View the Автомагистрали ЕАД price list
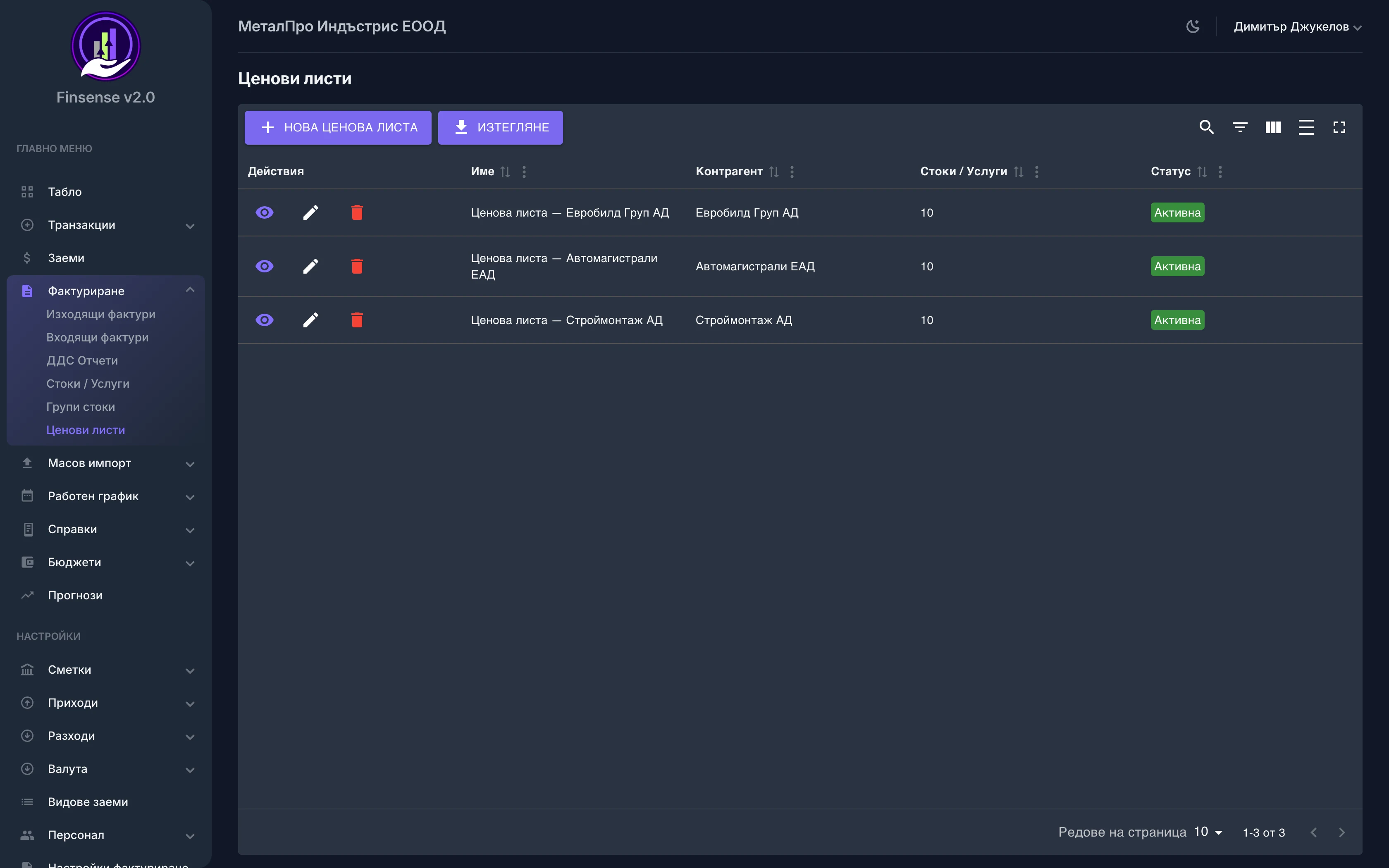 [264, 266]
